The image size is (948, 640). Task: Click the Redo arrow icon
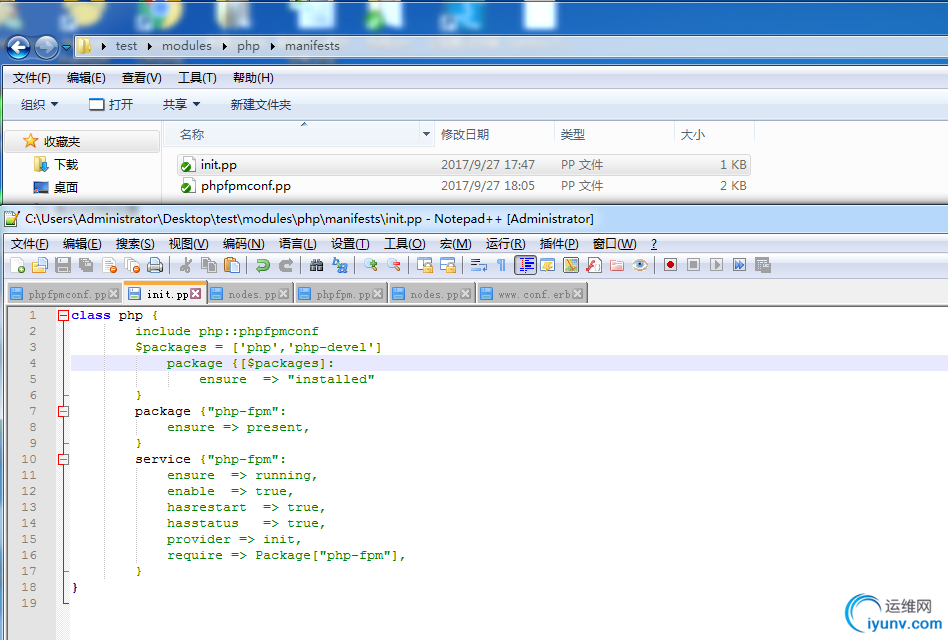click(285, 265)
